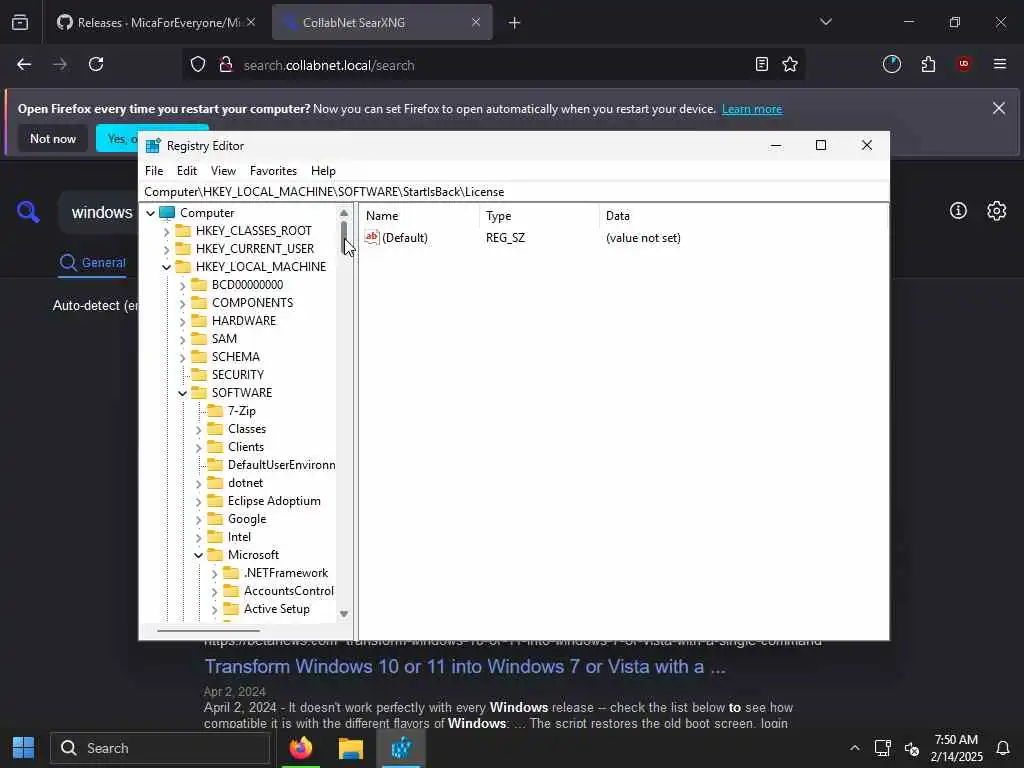Collapse the SOFTWARE key

183,393
